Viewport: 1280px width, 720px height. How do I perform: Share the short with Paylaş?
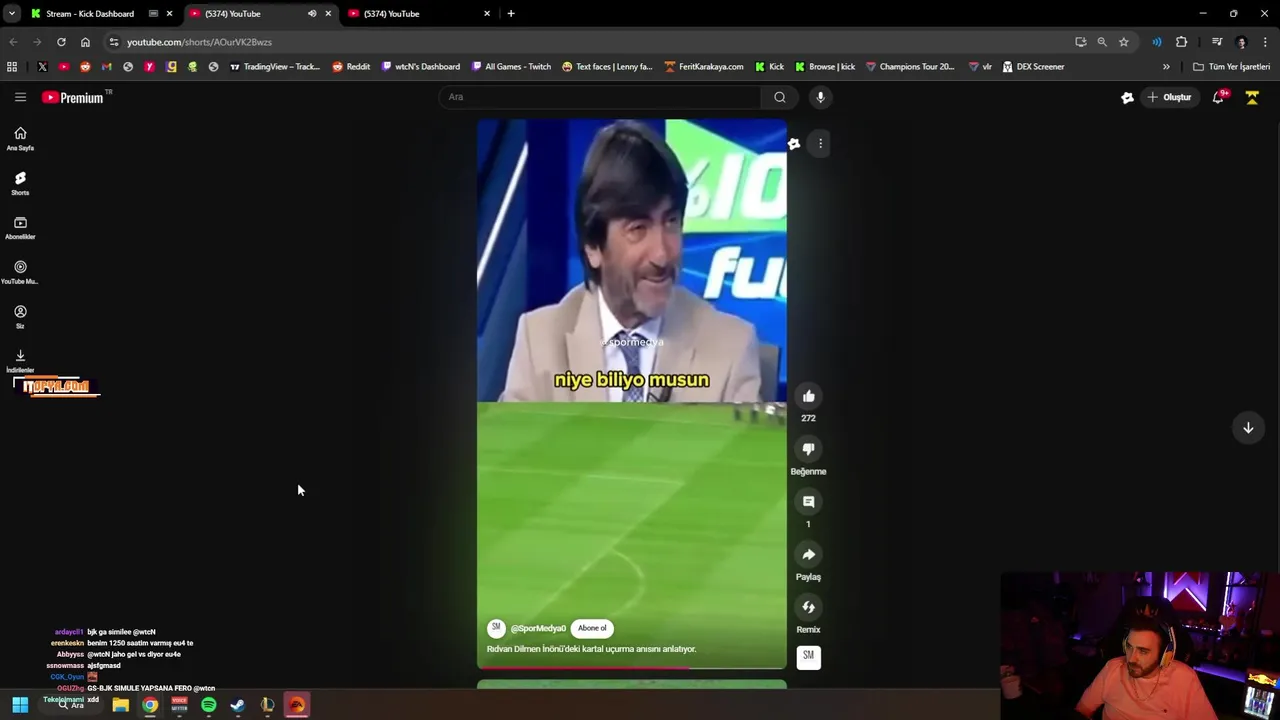[808, 555]
